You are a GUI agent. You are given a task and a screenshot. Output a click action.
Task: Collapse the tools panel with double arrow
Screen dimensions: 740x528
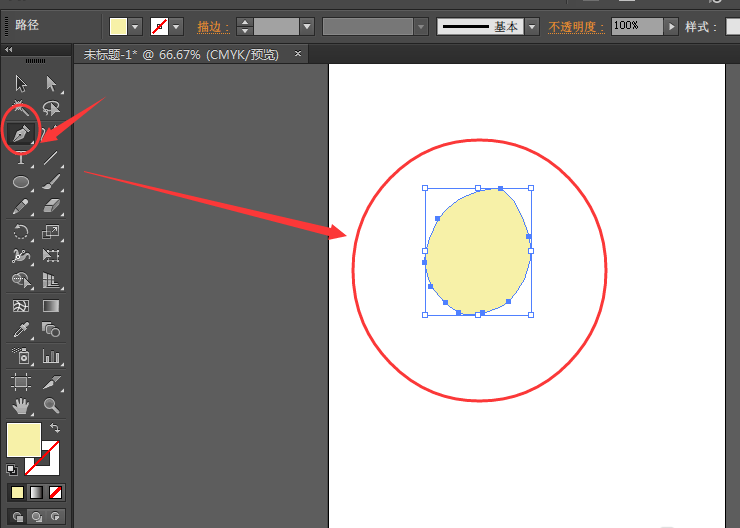pos(8,49)
